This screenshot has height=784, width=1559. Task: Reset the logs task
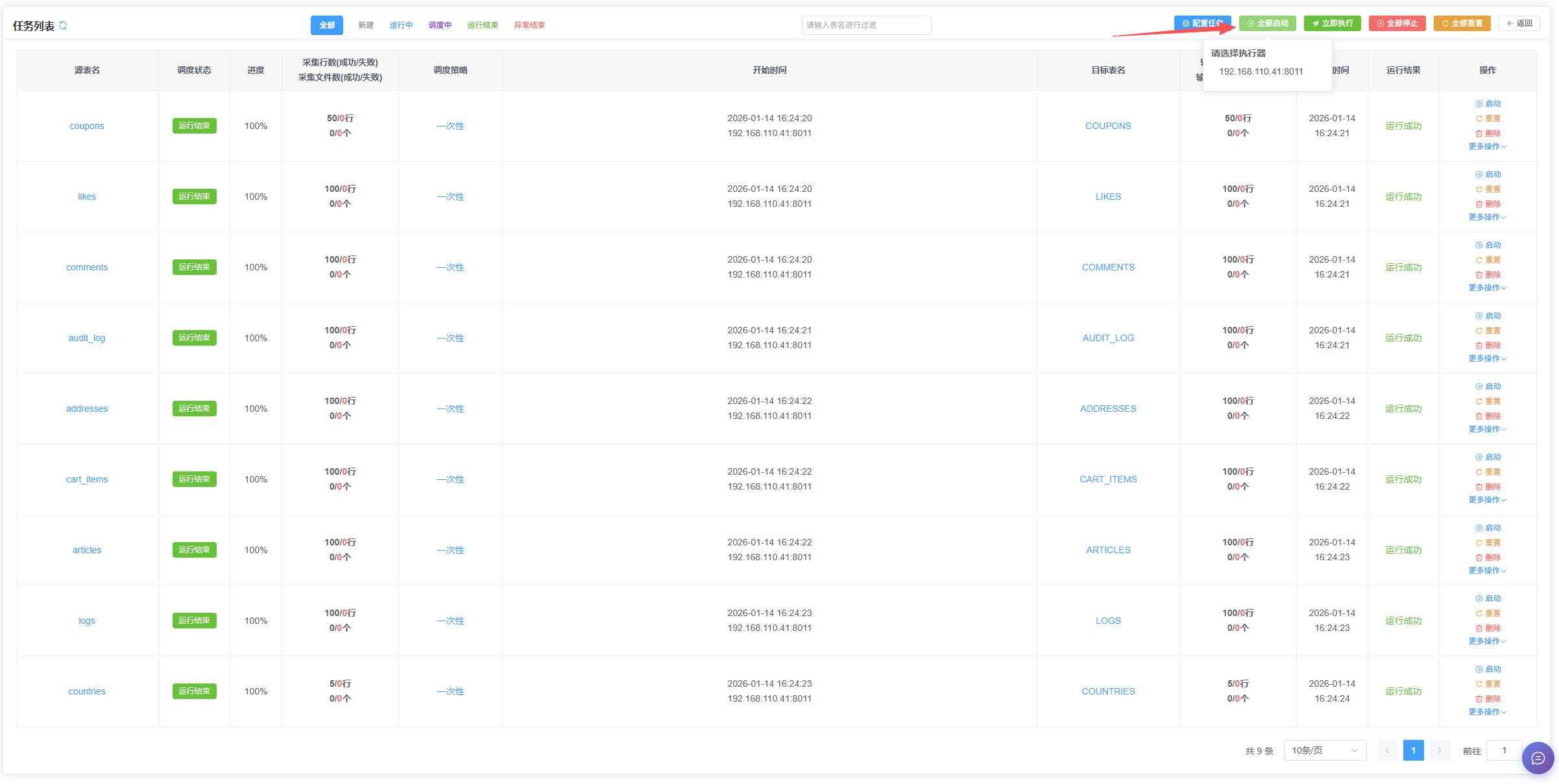[x=1488, y=613]
